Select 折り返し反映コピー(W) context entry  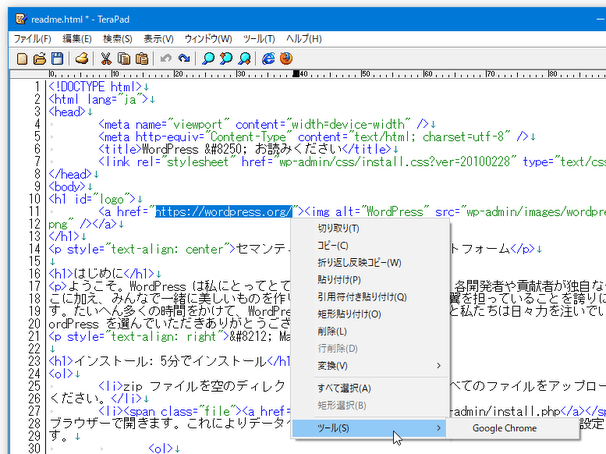[x=371, y=263]
